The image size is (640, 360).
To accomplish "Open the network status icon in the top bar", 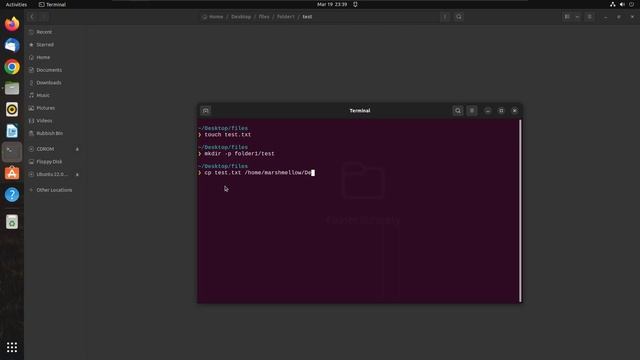I will click(613, 4).
